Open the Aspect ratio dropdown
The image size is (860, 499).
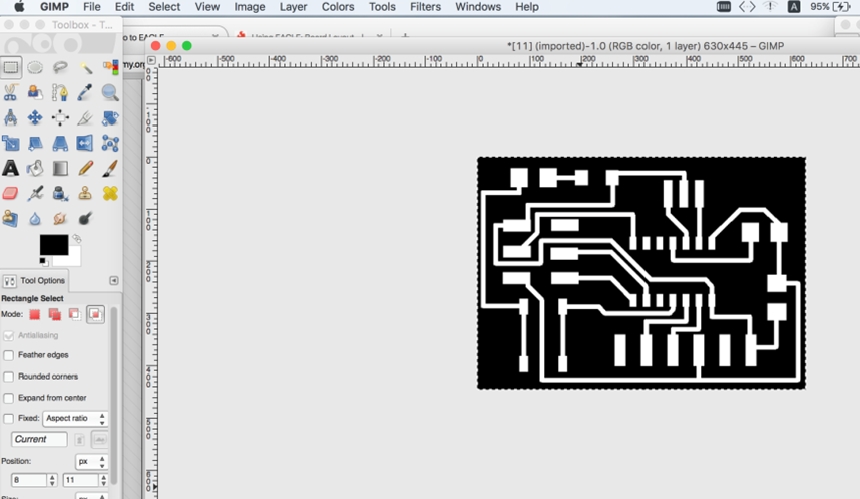point(75,418)
